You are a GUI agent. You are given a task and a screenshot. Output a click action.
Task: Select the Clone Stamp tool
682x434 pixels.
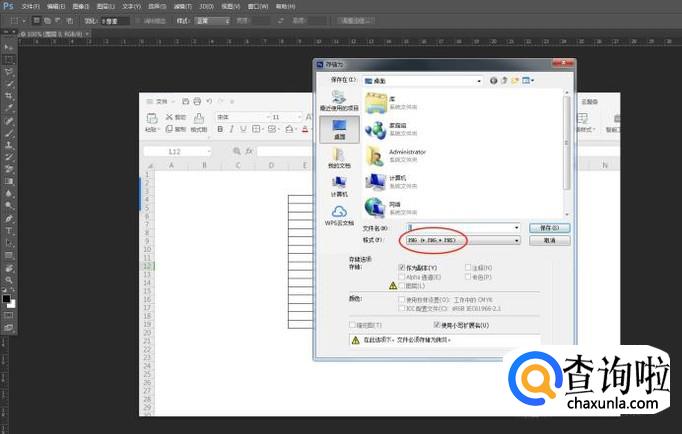point(9,145)
